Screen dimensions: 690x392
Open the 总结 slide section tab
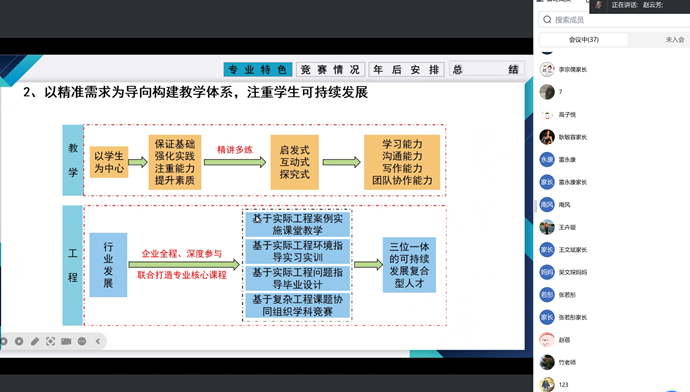(486, 70)
